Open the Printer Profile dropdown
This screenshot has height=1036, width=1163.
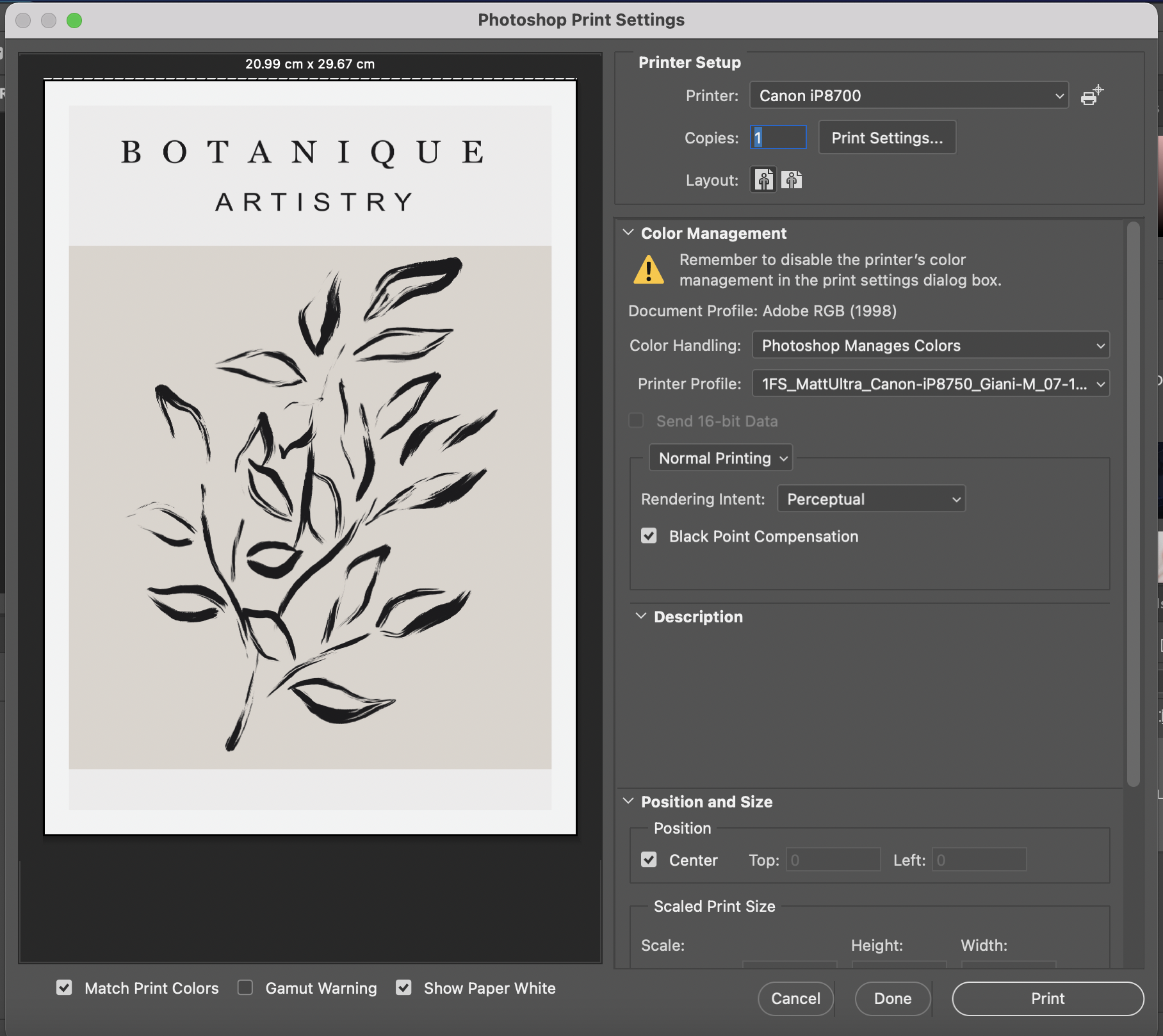coord(930,384)
